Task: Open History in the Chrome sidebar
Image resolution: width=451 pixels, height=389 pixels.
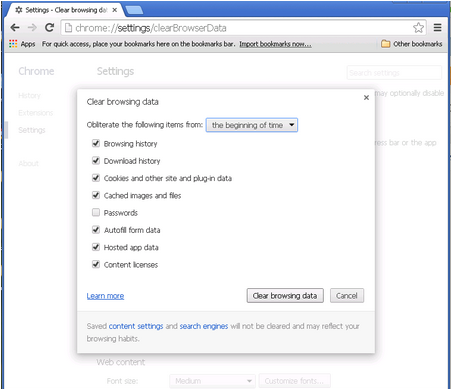Action: 29,96
